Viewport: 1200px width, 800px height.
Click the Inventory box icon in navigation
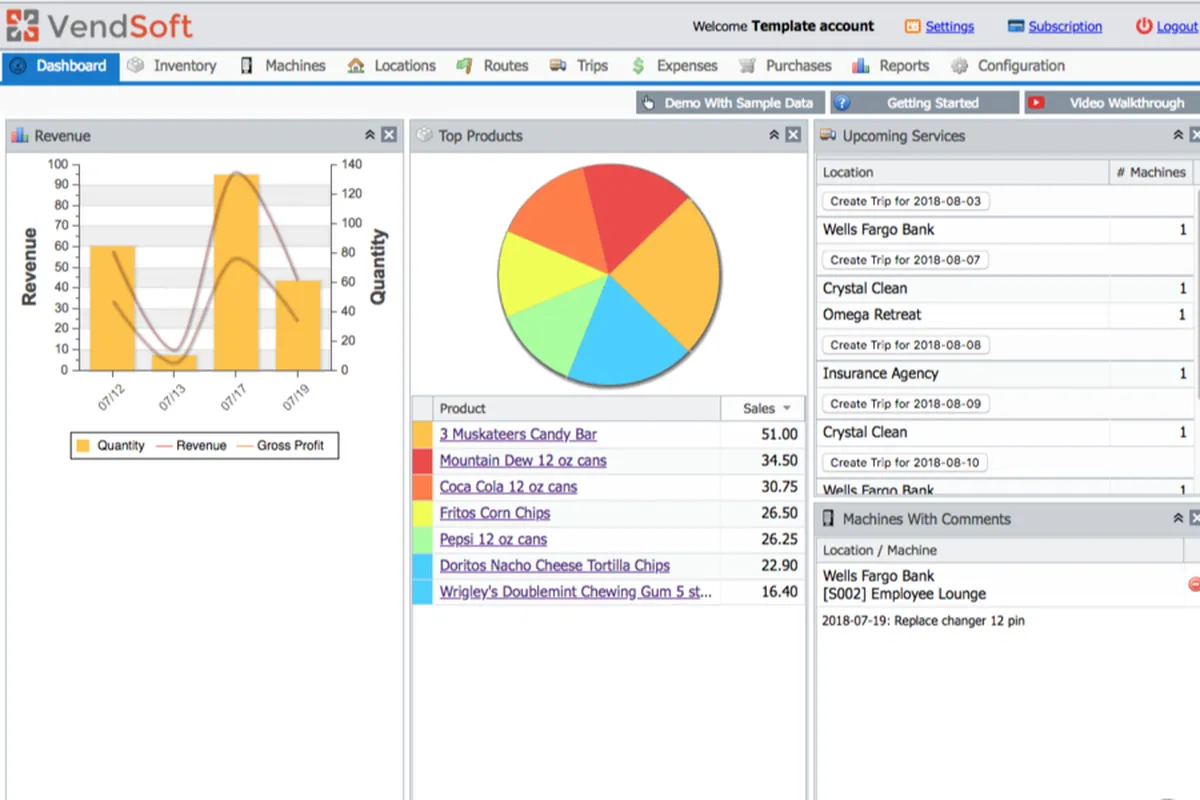coord(136,66)
